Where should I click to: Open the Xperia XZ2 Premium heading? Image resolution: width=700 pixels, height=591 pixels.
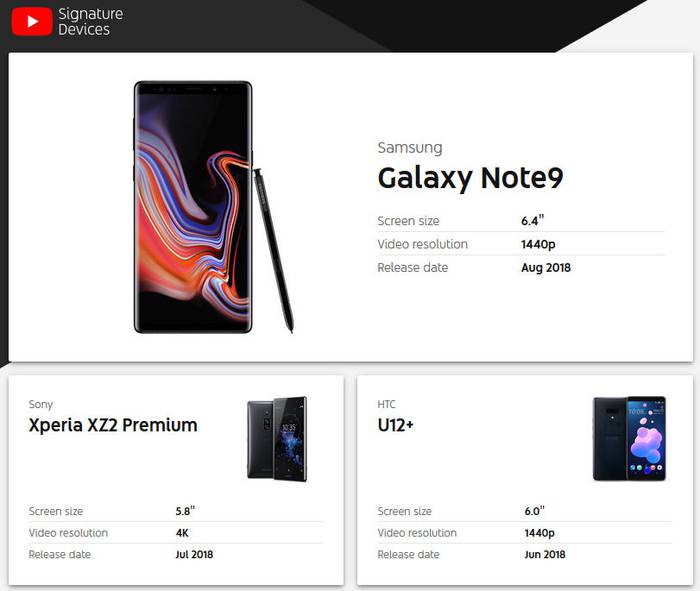point(113,425)
